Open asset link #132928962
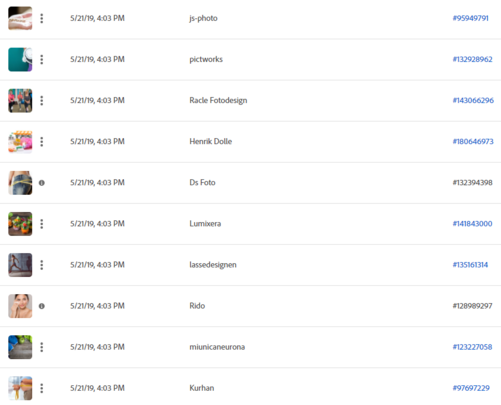The height and width of the screenshot is (405, 501). [472, 59]
